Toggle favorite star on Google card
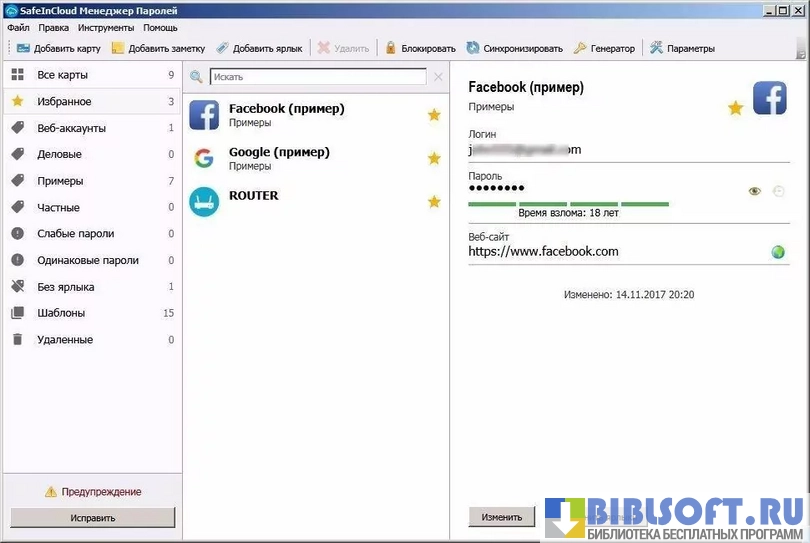 (434, 158)
